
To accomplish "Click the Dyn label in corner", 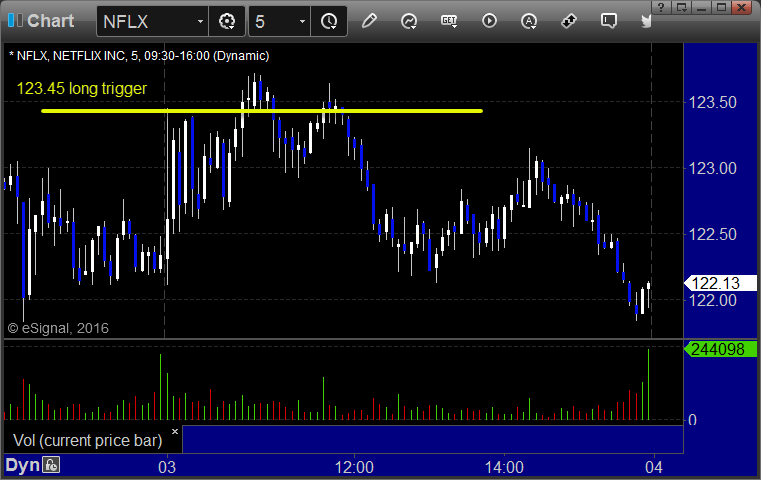I will coord(22,465).
